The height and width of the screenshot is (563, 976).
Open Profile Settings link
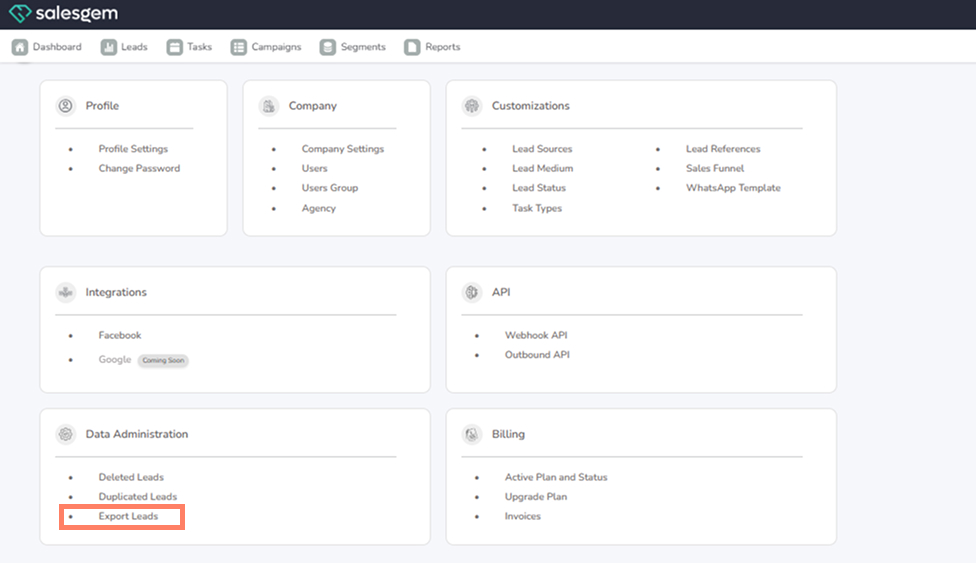133,149
